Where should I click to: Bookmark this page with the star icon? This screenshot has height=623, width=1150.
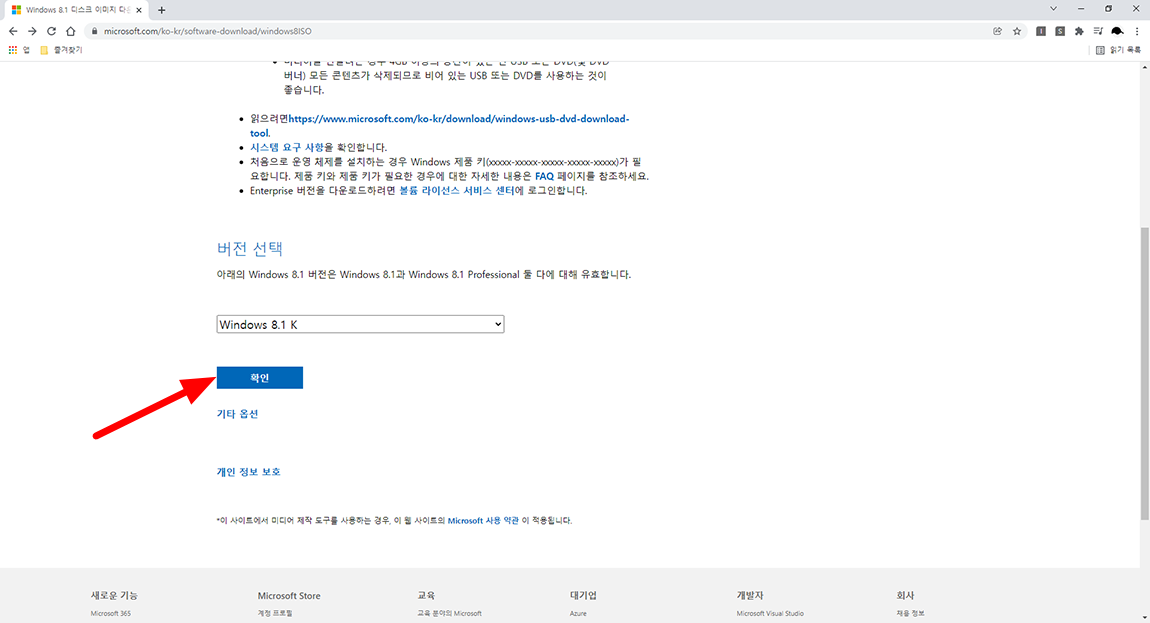click(x=1017, y=32)
